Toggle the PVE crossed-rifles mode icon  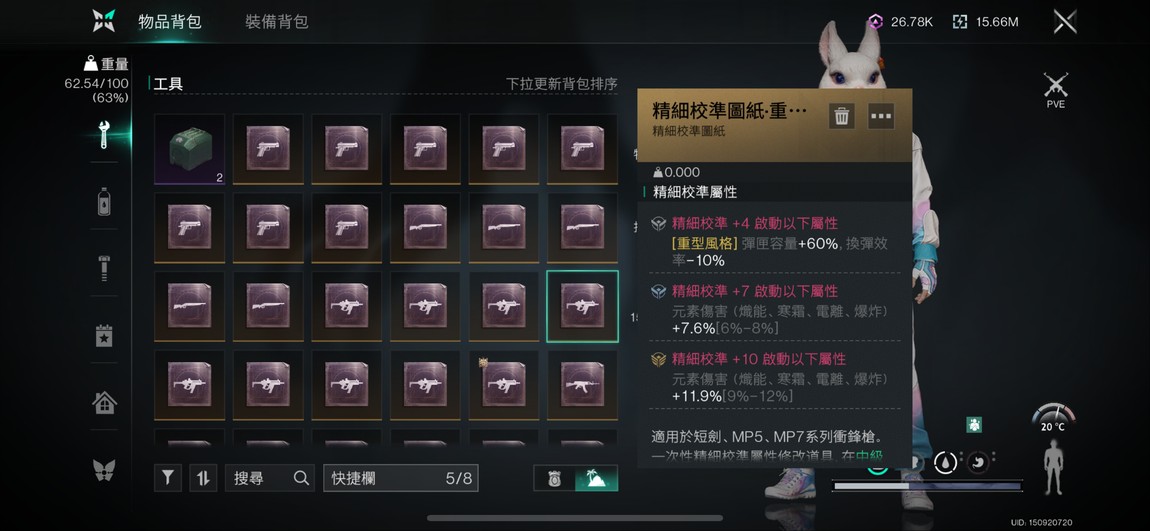tap(1055, 90)
